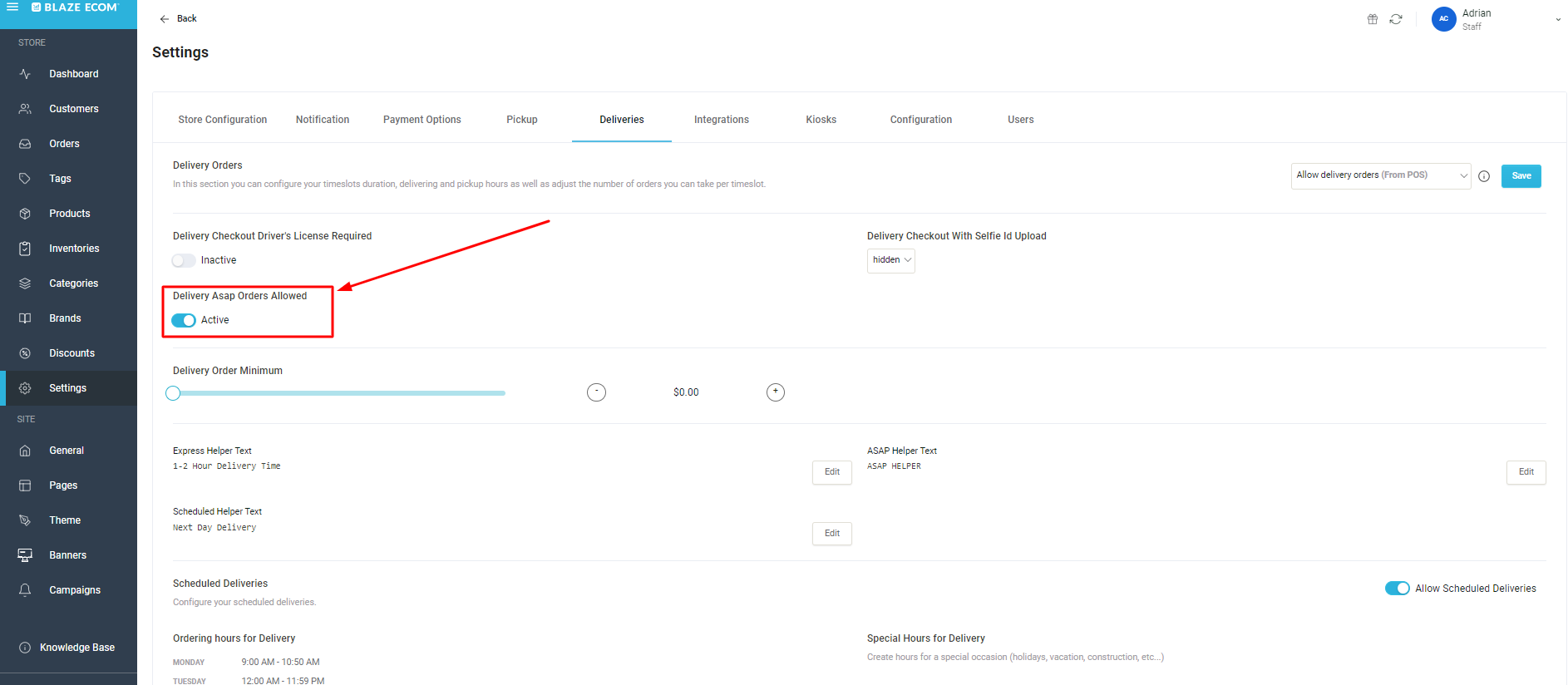Image resolution: width=1568 pixels, height=685 pixels.
Task: Click the refresh sync icon
Action: pyautogui.click(x=1396, y=19)
